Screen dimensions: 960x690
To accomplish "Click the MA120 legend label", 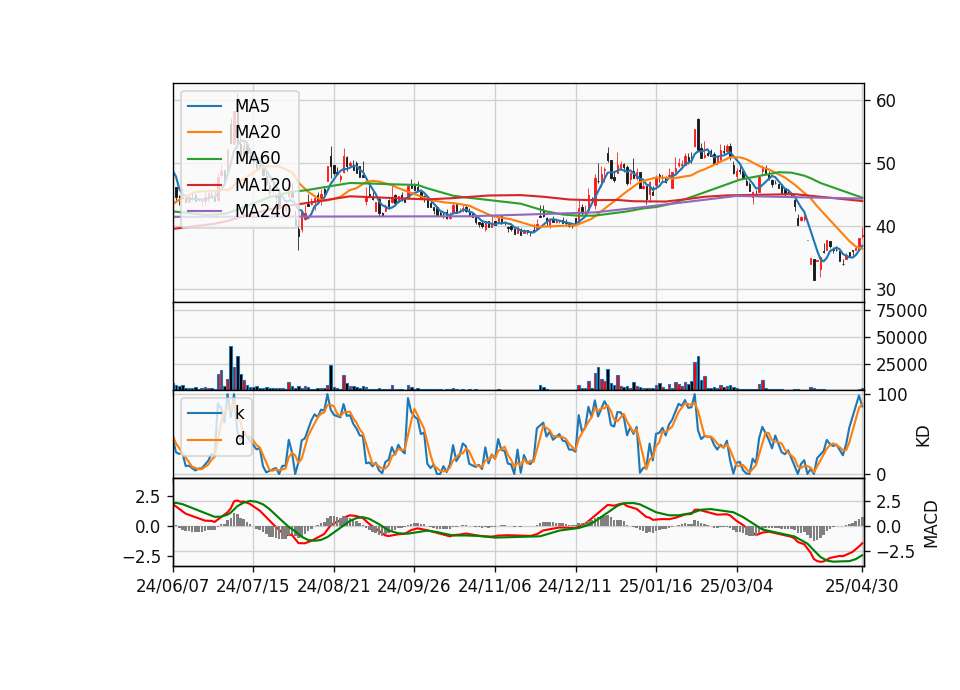I will 263,184.
